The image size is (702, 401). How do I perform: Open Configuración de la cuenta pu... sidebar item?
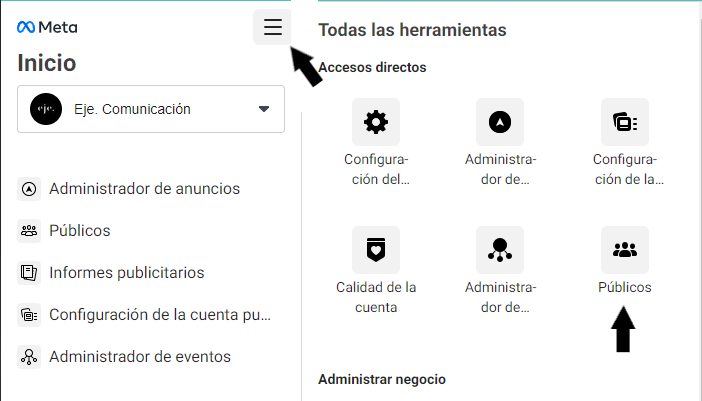(x=160, y=314)
